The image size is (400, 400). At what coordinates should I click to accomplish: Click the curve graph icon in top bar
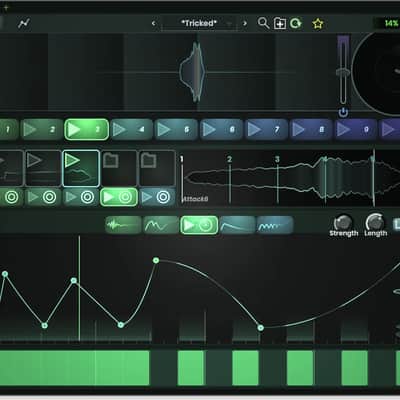tap(24, 23)
